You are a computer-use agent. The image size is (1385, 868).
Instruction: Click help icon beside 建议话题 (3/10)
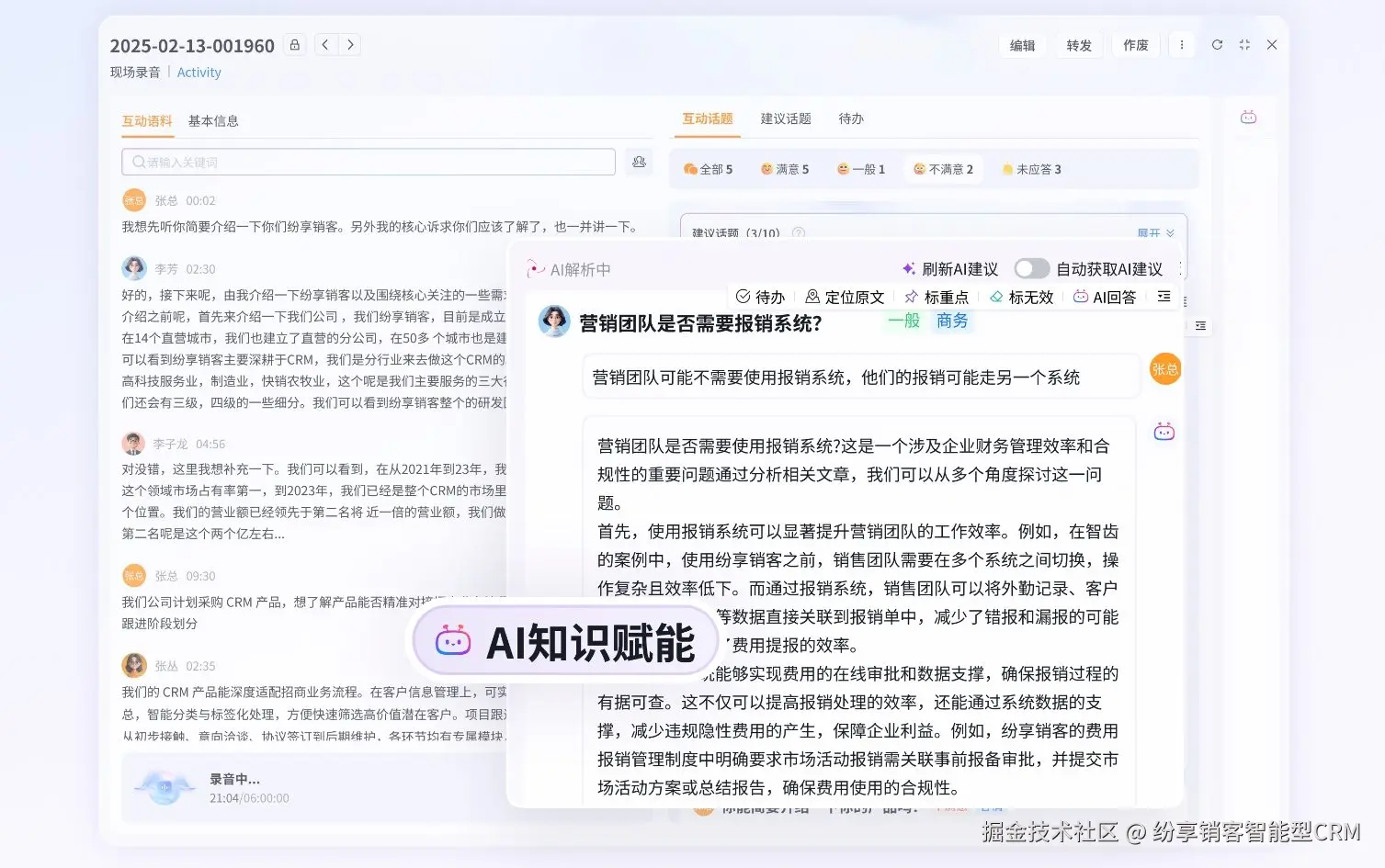(x=799, y=233)
